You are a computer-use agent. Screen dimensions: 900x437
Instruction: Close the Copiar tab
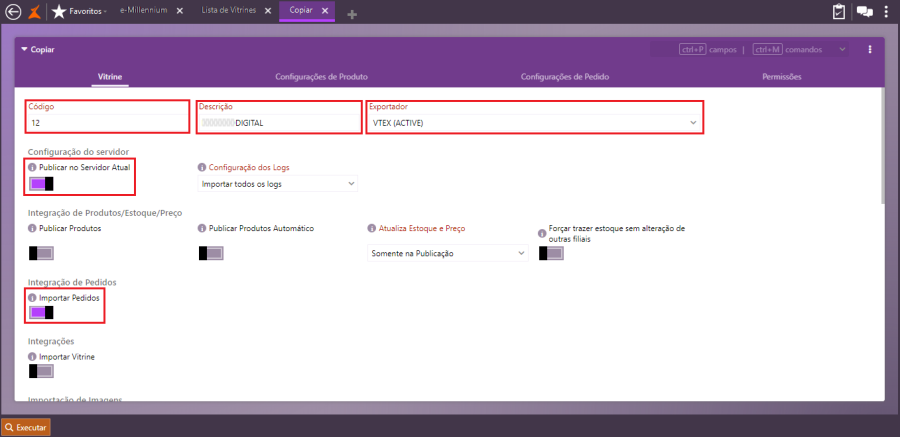tap(325, 11)
